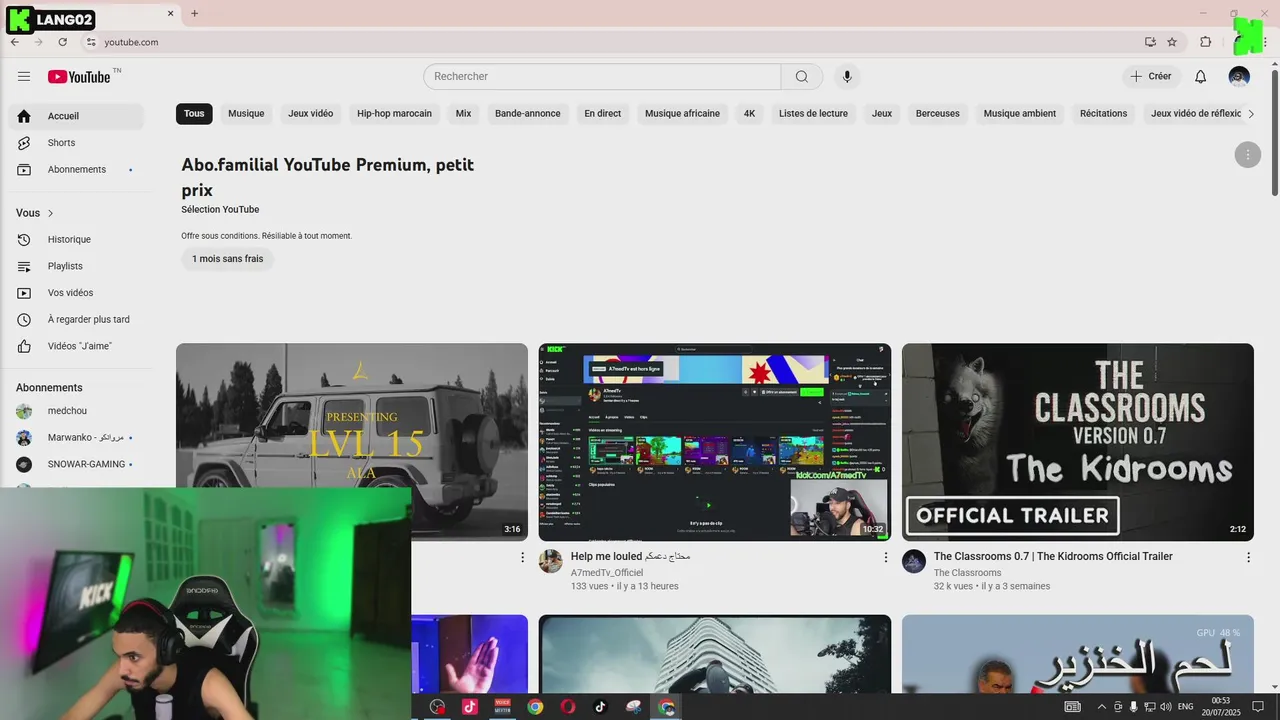Select the En direct filter chip
This screenshot has height=720, width=1280.
[x=603, y=114]
